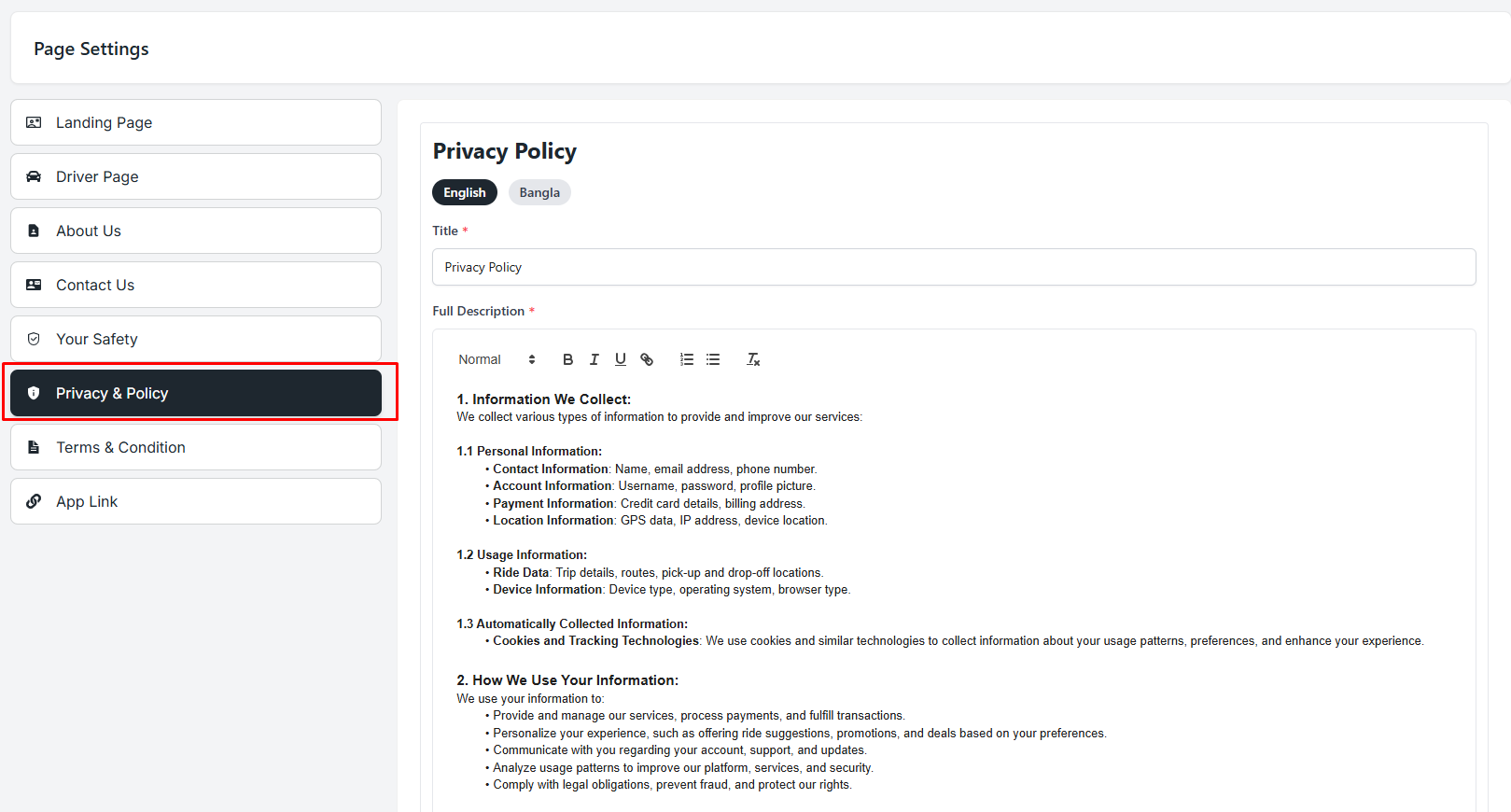
Task: Open Your Safety page settings
Action: click(x=196, y=339)
